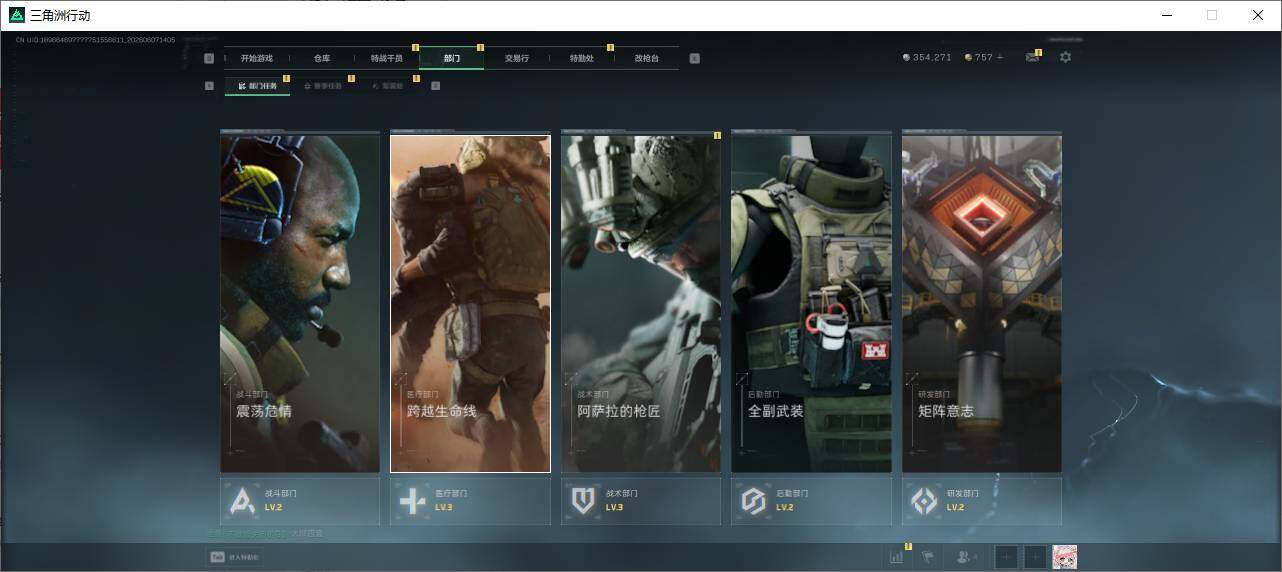Select the third sub-tab in the row
The height and width of the screenshot is (572, 1282).
pyautogui.click(x=388, y=86)
